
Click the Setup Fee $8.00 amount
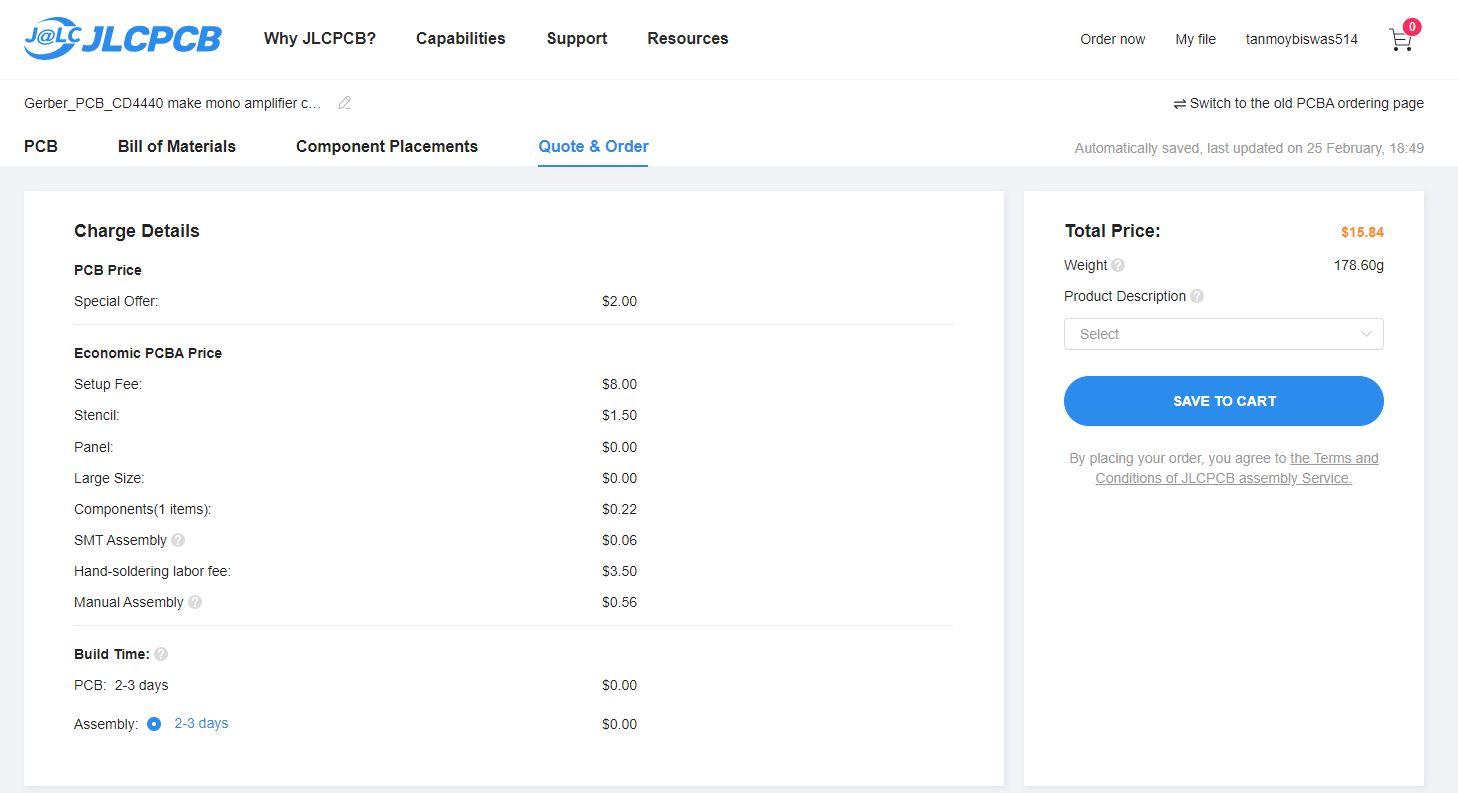619,384
